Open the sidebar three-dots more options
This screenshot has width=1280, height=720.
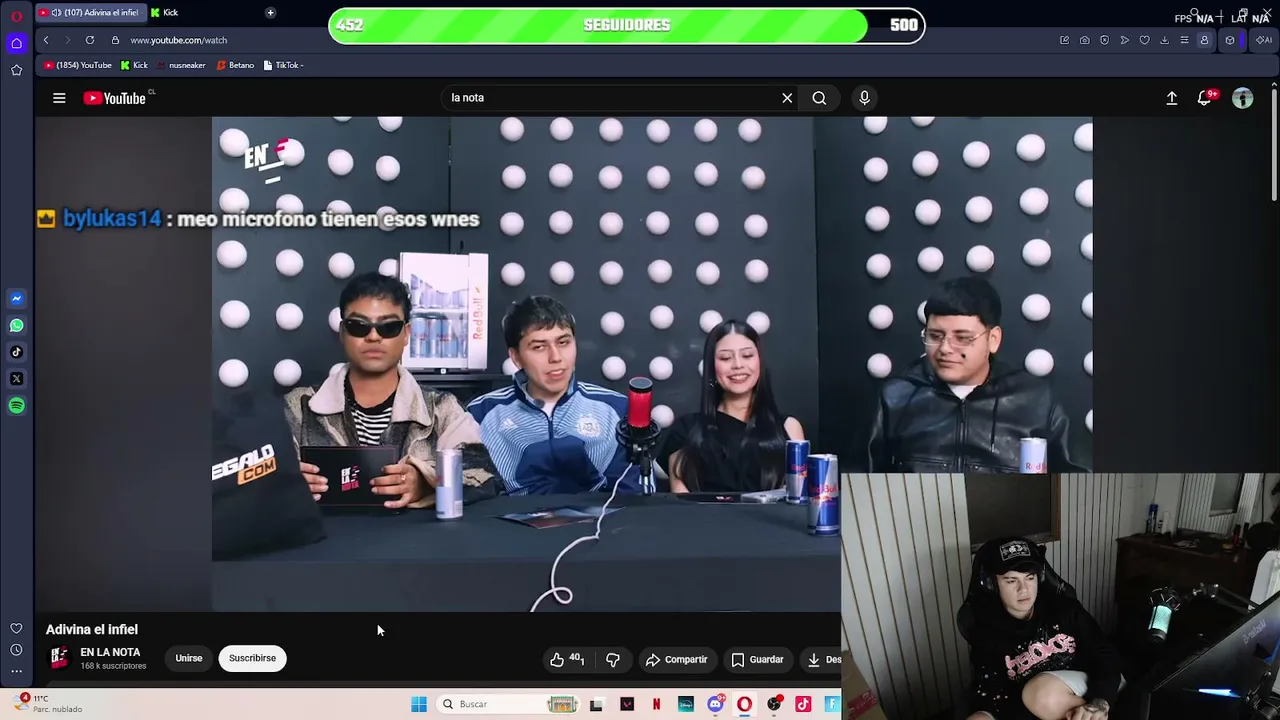pyautogui.click(x=16, y=671)
